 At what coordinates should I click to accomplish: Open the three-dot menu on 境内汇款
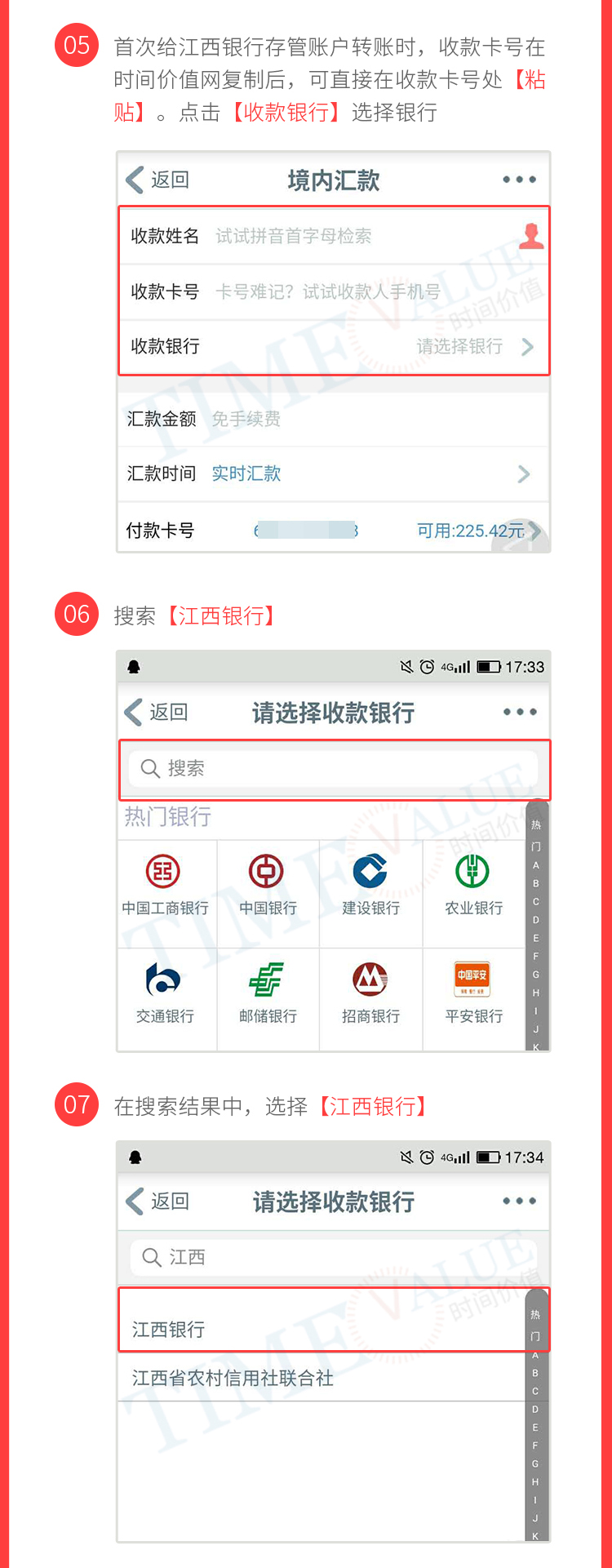(x=519, y=180)
